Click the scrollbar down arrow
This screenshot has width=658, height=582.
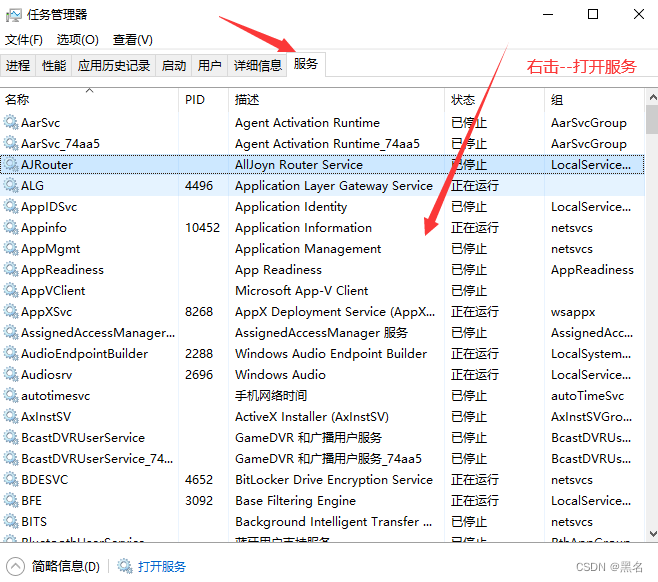[653, 534]
